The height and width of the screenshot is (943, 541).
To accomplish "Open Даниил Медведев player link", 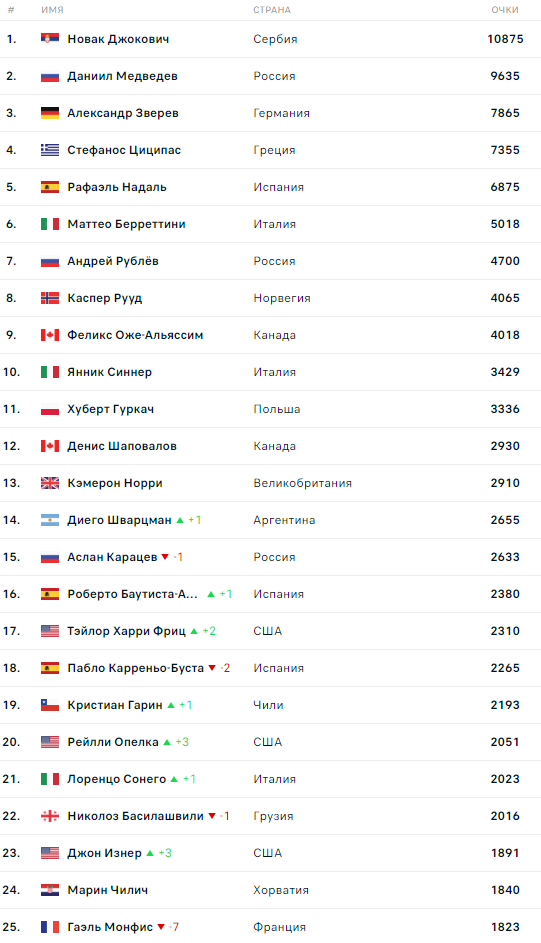I will 123,76.
